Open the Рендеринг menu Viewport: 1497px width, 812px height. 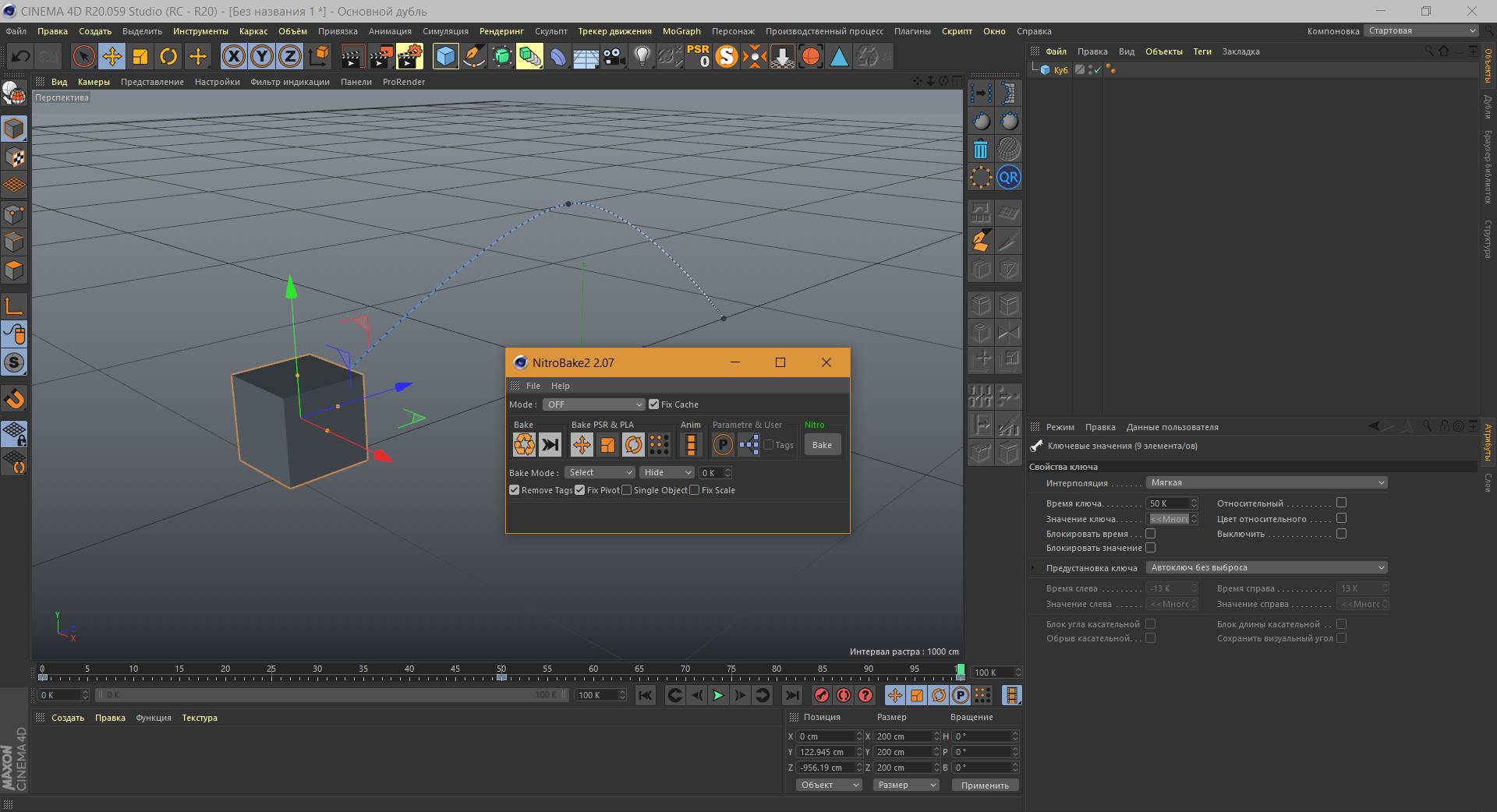click(x=501, y=31)
